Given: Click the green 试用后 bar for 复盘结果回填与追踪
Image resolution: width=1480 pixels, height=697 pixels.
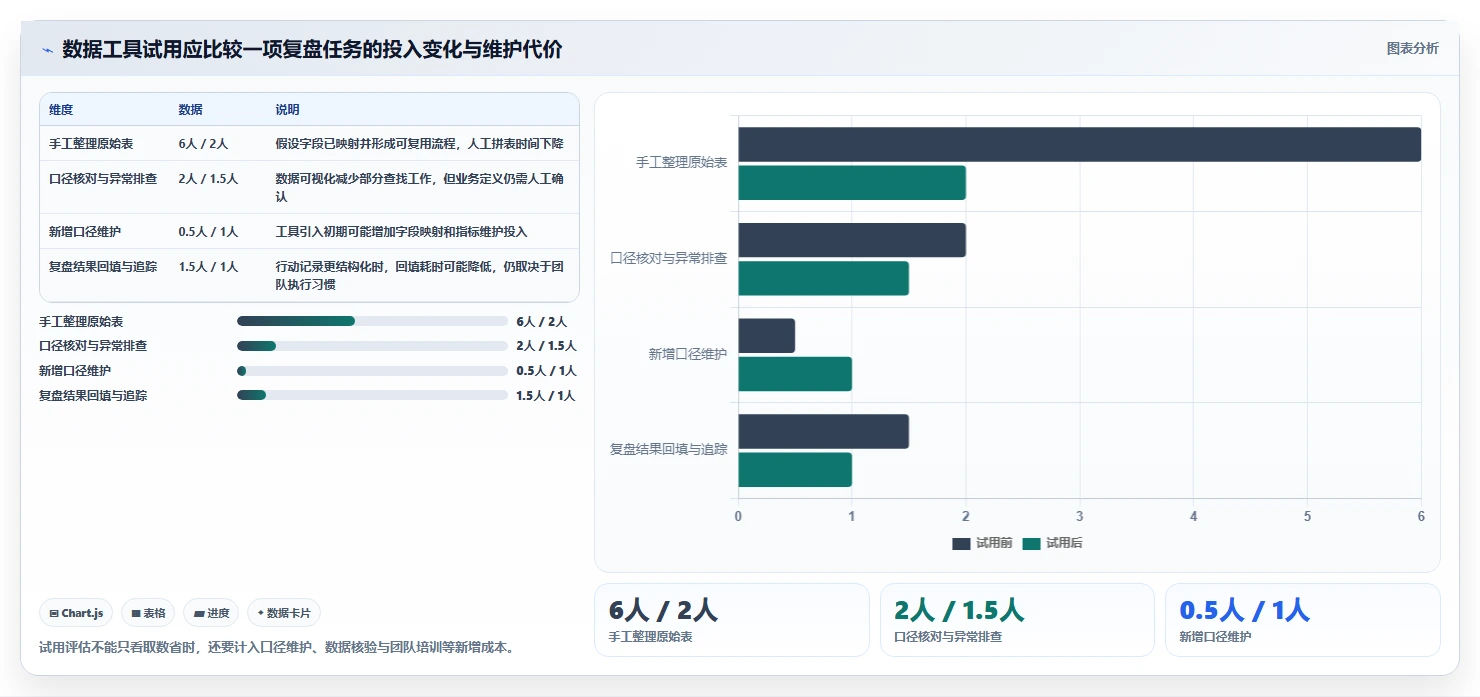Looking at the screenshot, I should [795, 470].
